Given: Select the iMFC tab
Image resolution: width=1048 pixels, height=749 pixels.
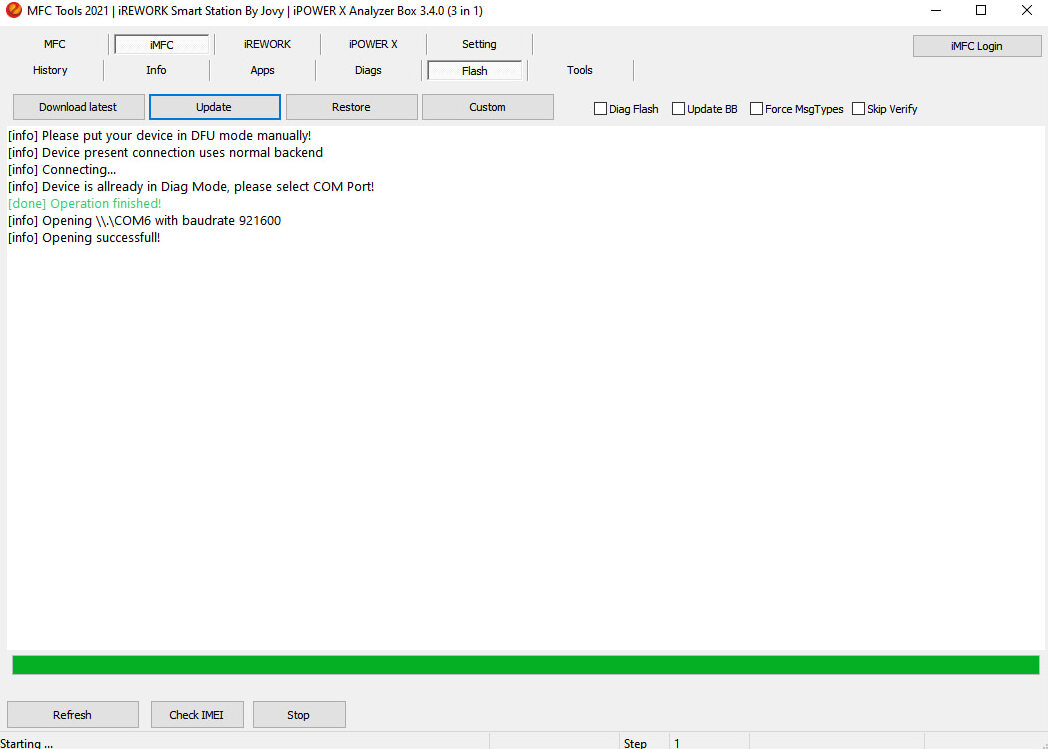Looking at the screenshot, I should [x=162, y=45].
